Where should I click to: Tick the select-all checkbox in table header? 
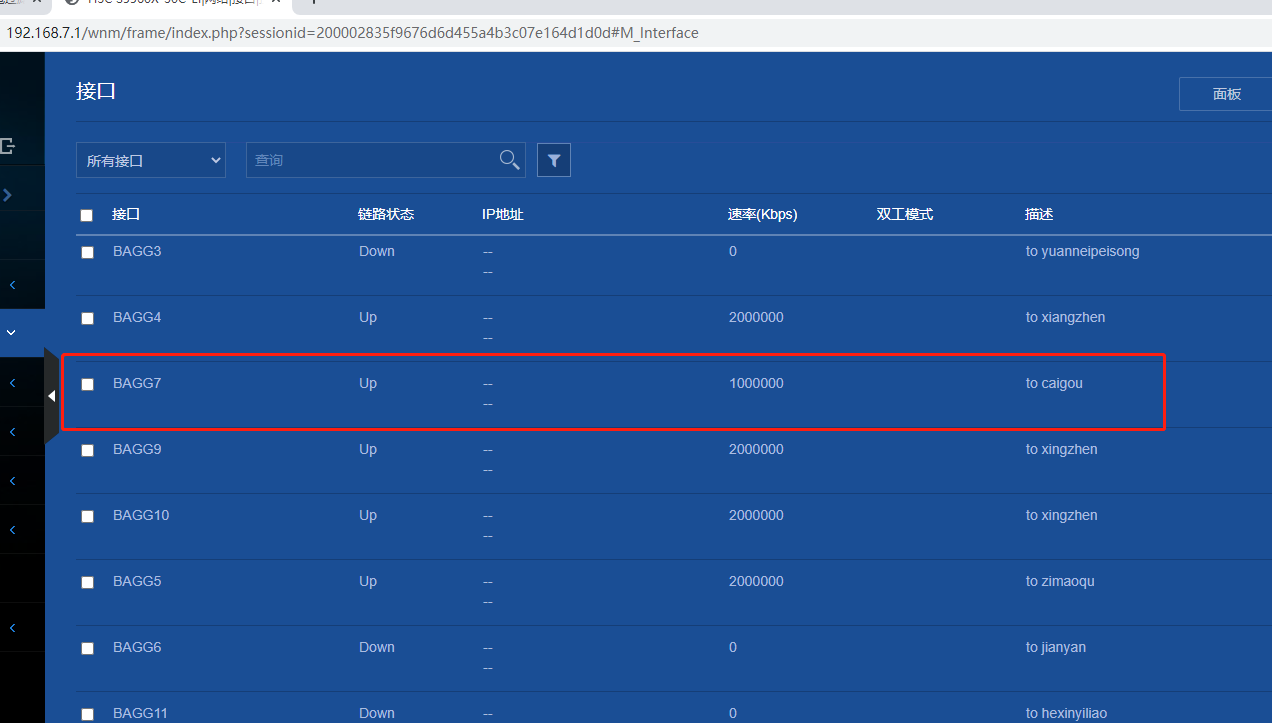[86, 215]
